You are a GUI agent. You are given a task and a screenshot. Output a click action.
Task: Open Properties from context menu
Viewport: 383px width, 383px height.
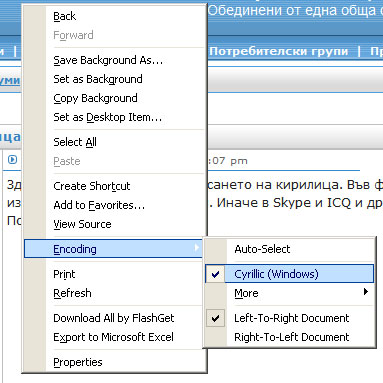point(114,362)
